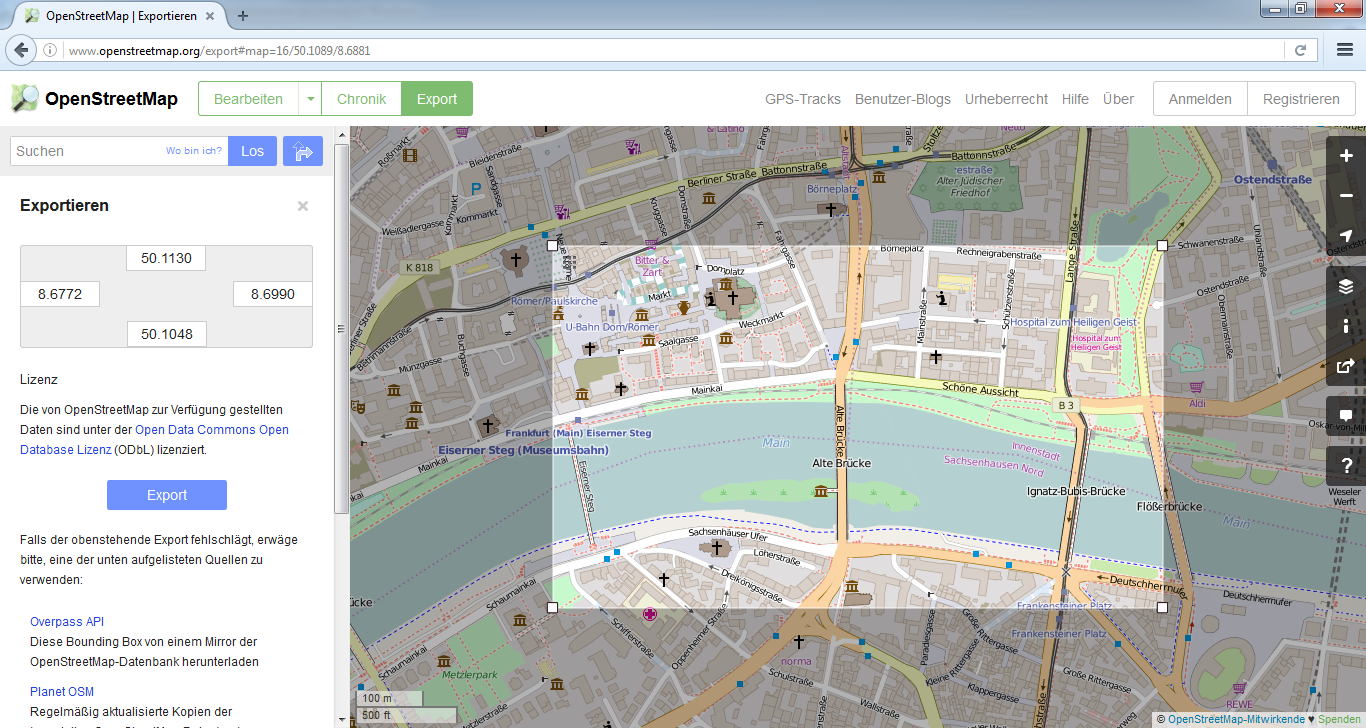Image resolution: width=1366 pixels, height=728 pixels.
Task: Click the scroll-down arrow of the sidebar scrollbar
Action: tap(341, 720)
